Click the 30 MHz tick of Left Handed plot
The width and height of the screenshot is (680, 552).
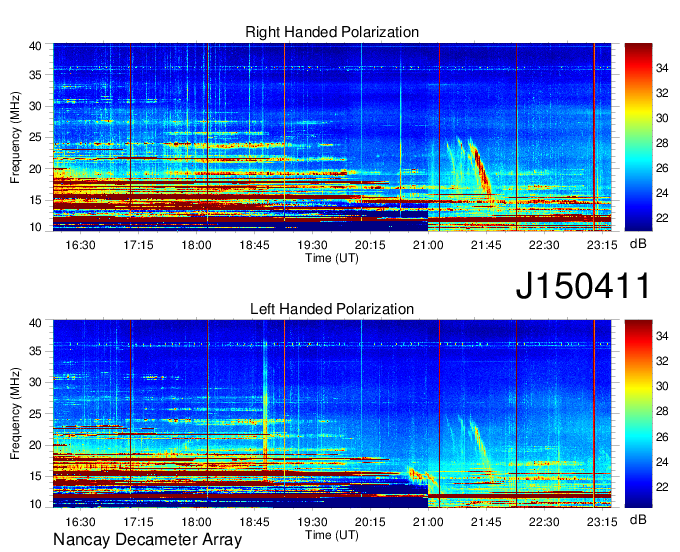35,382
